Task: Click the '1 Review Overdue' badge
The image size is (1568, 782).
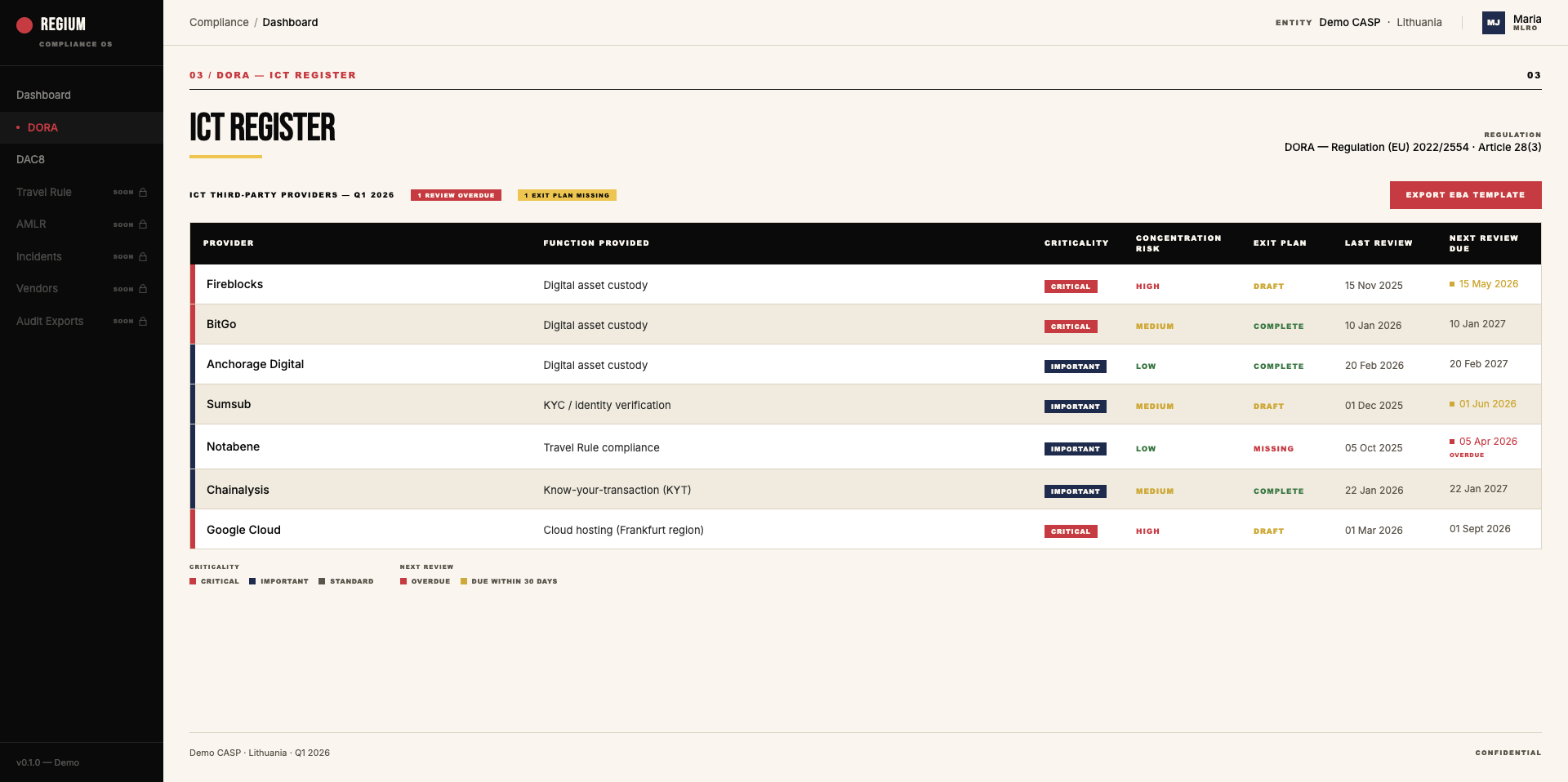Action: pos(456,195)
